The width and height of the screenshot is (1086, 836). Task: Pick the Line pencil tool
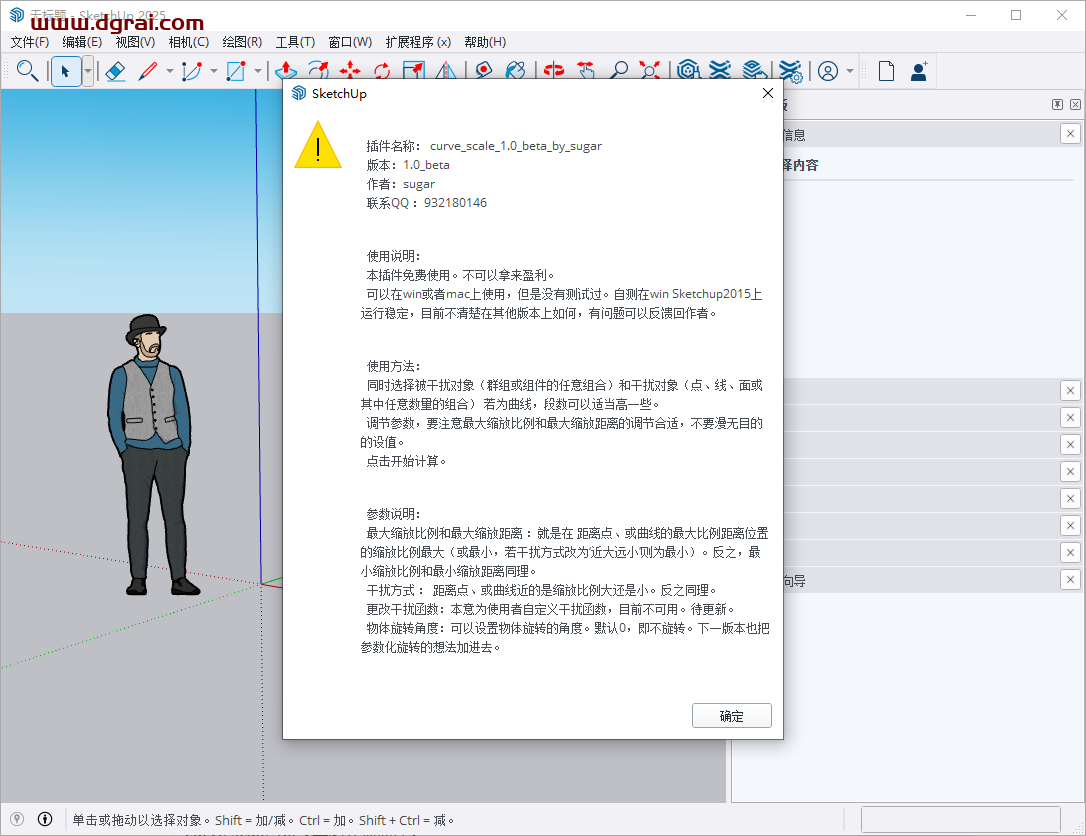point(148,71)
